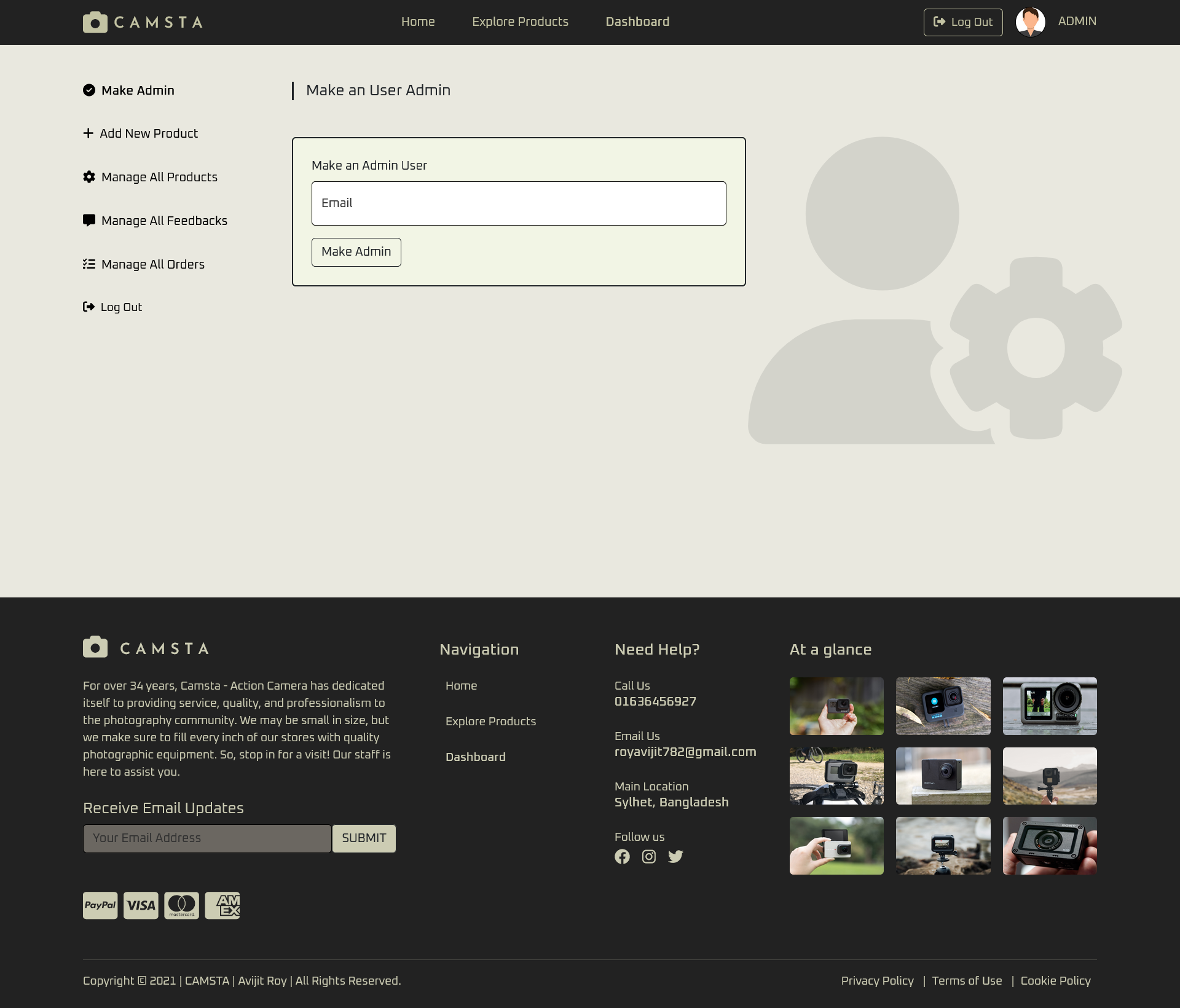The height and width of the screenshot is (1008, 1180).
Task: Focus the admin Email input field
Action: click(519, 203)
